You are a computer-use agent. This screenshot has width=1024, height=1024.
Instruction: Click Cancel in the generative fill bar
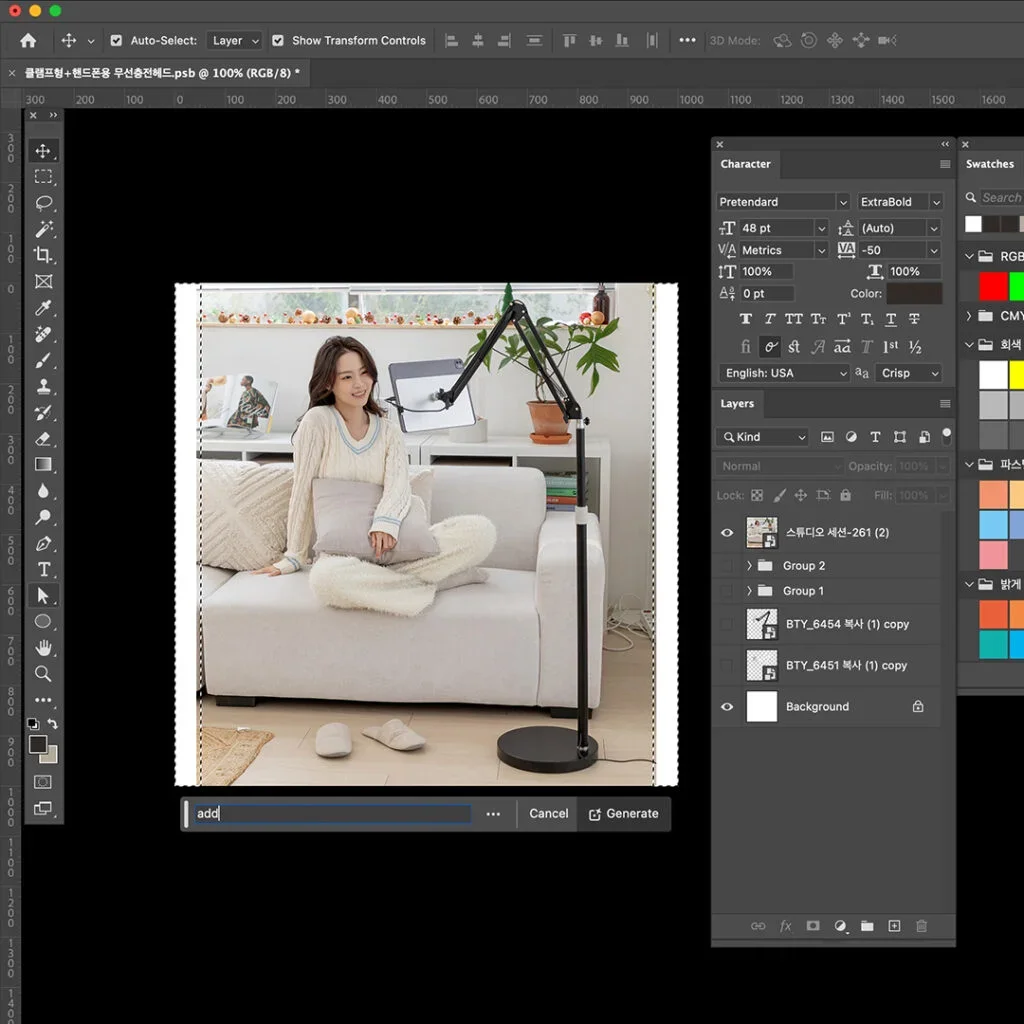point(548,814)
